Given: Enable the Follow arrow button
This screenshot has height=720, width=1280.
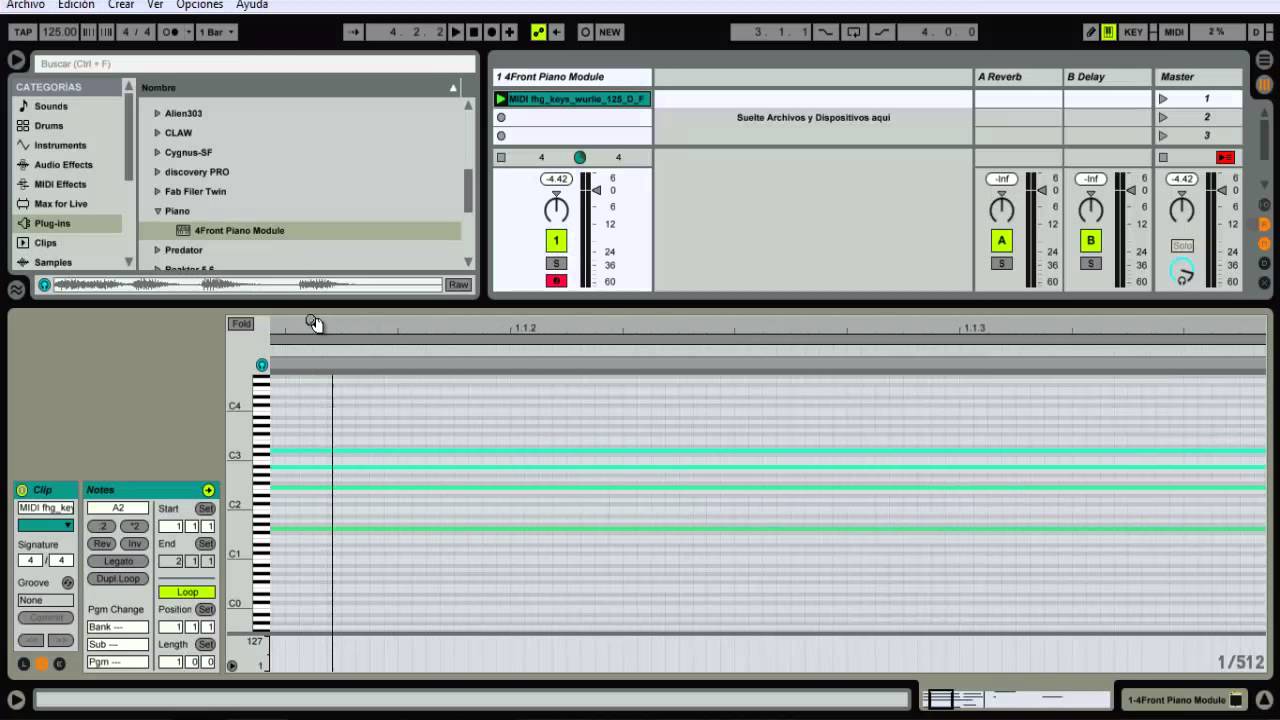Looking at the screenshot, I should click(x=354, y=32).
